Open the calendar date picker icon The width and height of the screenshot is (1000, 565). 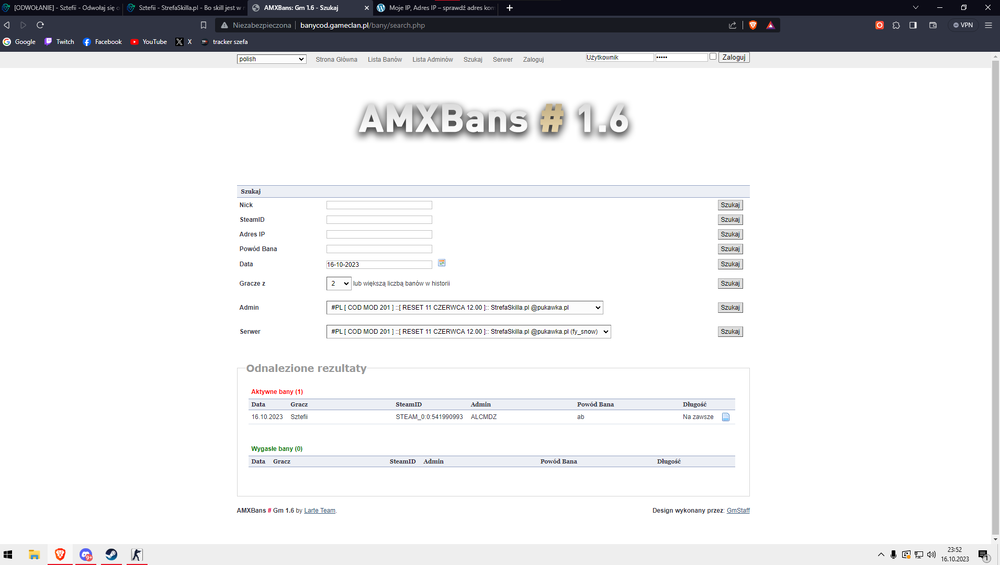click(441, 263)
